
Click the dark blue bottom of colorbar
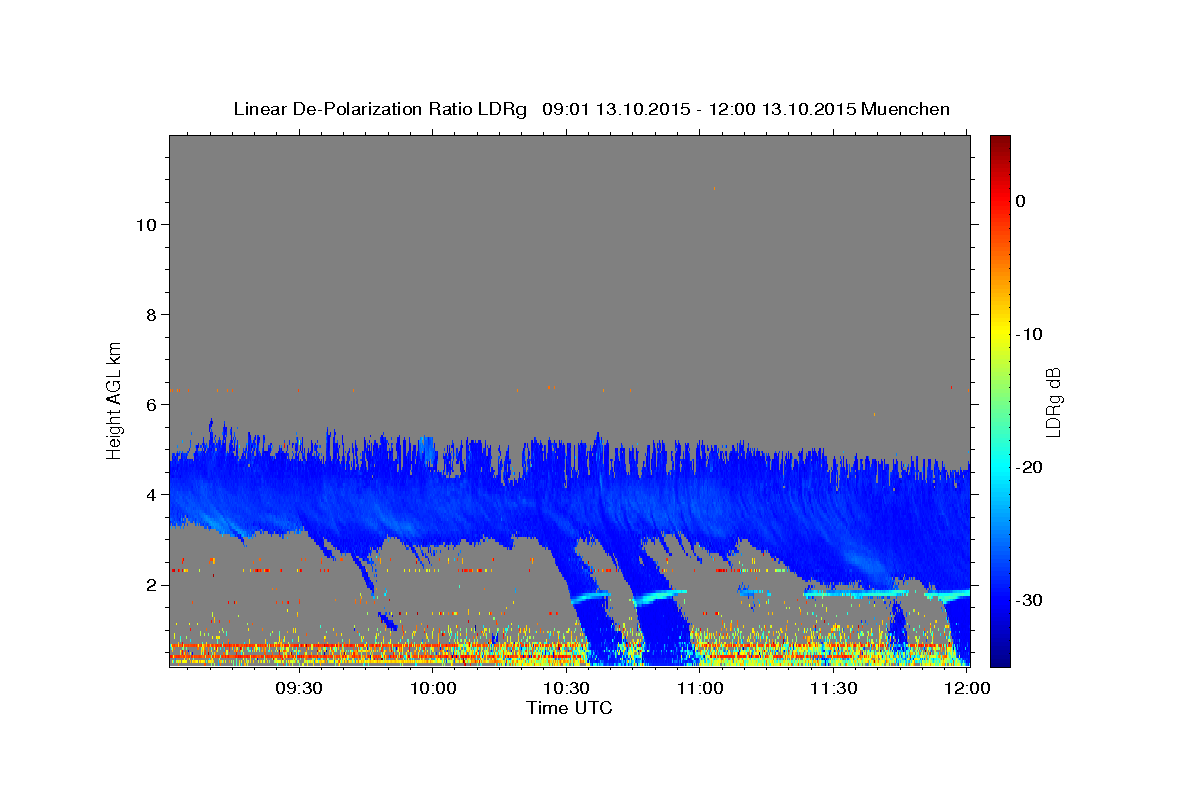click(1000, 655)
